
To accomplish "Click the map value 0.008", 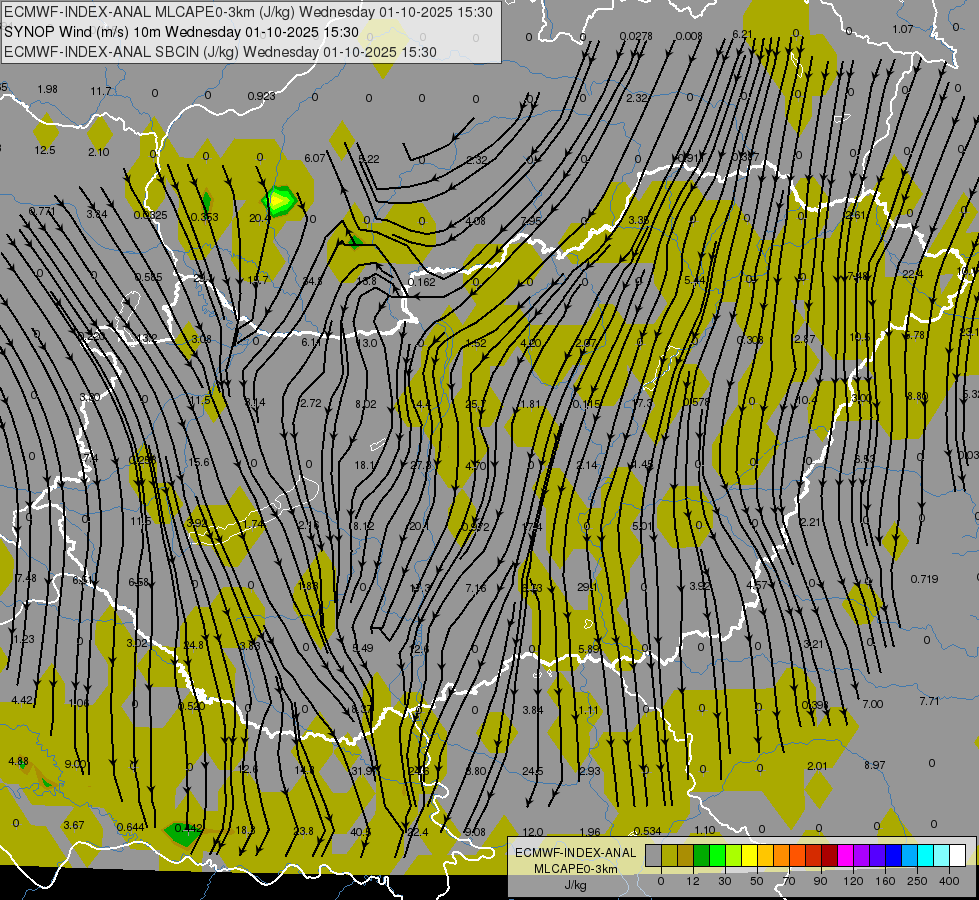I will (x=689, y=36).
